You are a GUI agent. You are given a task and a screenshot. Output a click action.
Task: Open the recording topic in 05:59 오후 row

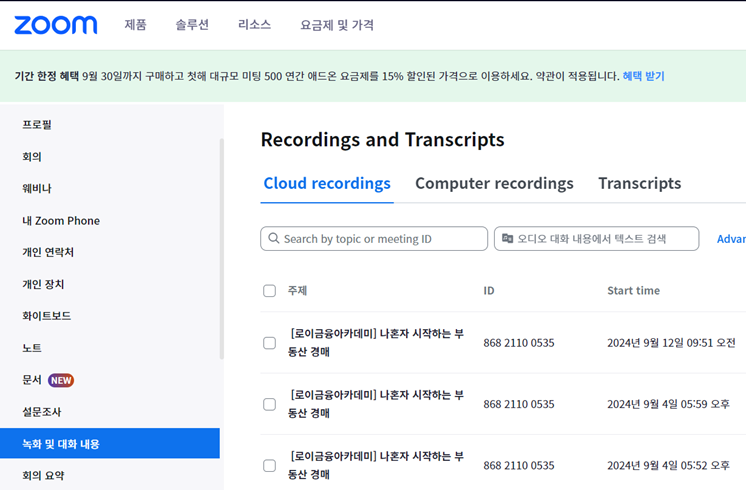[375, 404]
